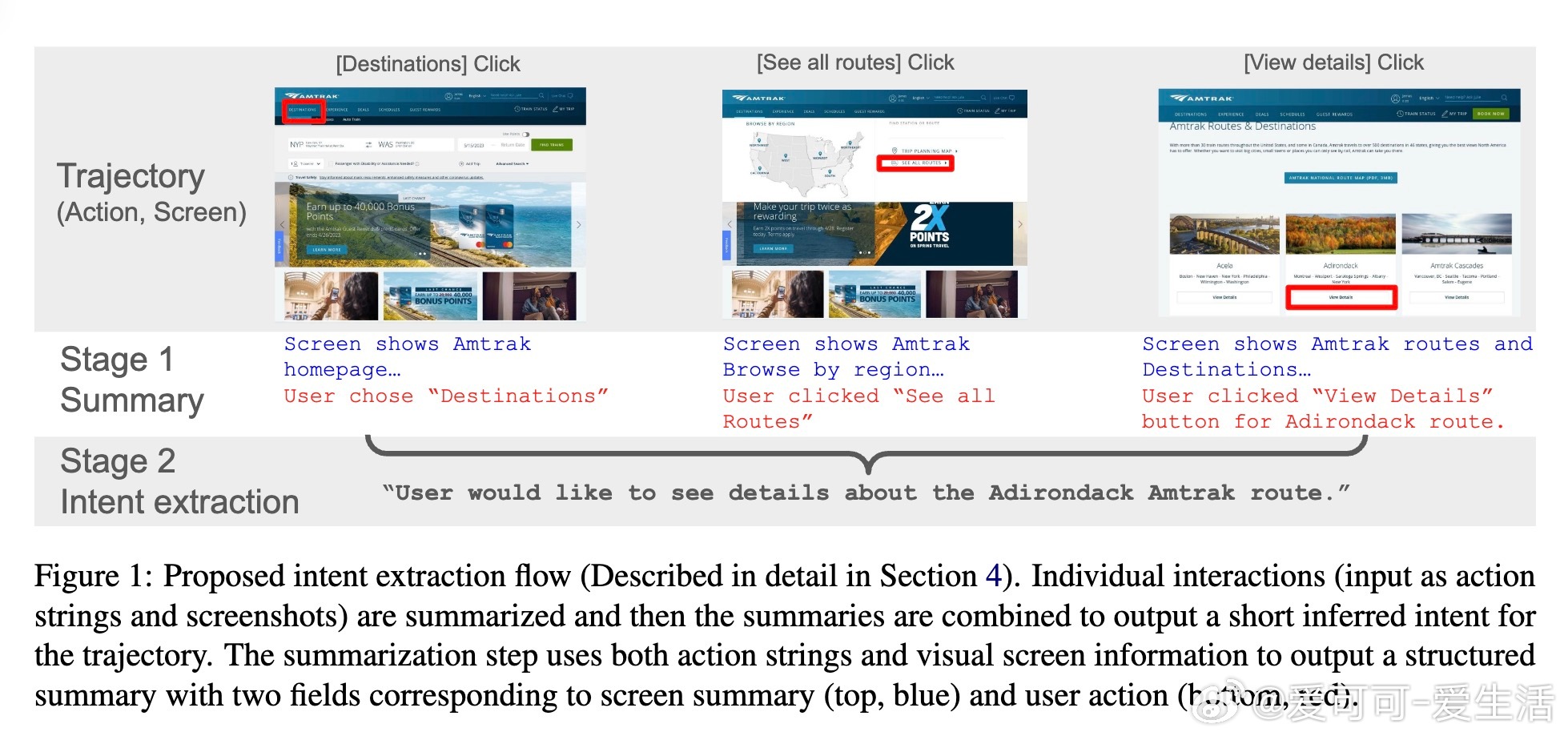Click the Amtrak logo in the [View details] screenshot
The width and height of the screenshot is (1568, 740).
[1201, 99]
